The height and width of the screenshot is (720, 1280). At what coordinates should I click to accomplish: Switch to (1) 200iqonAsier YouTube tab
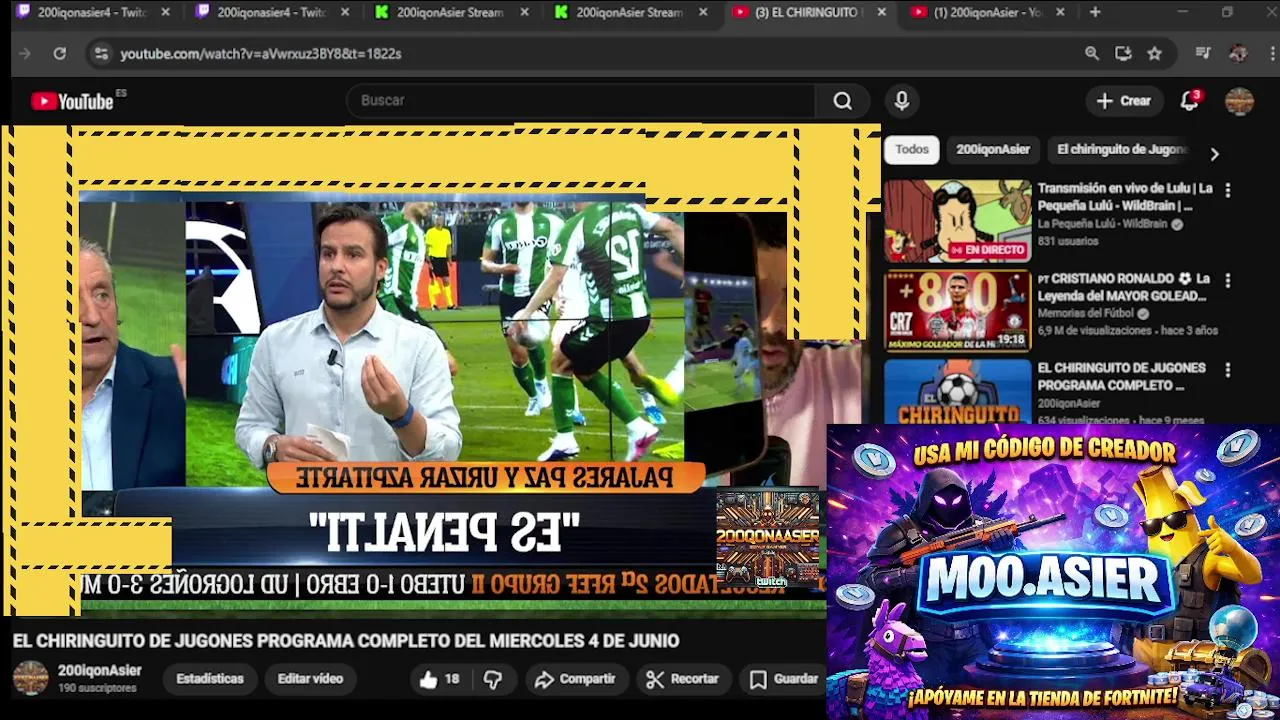pos(988,12)
